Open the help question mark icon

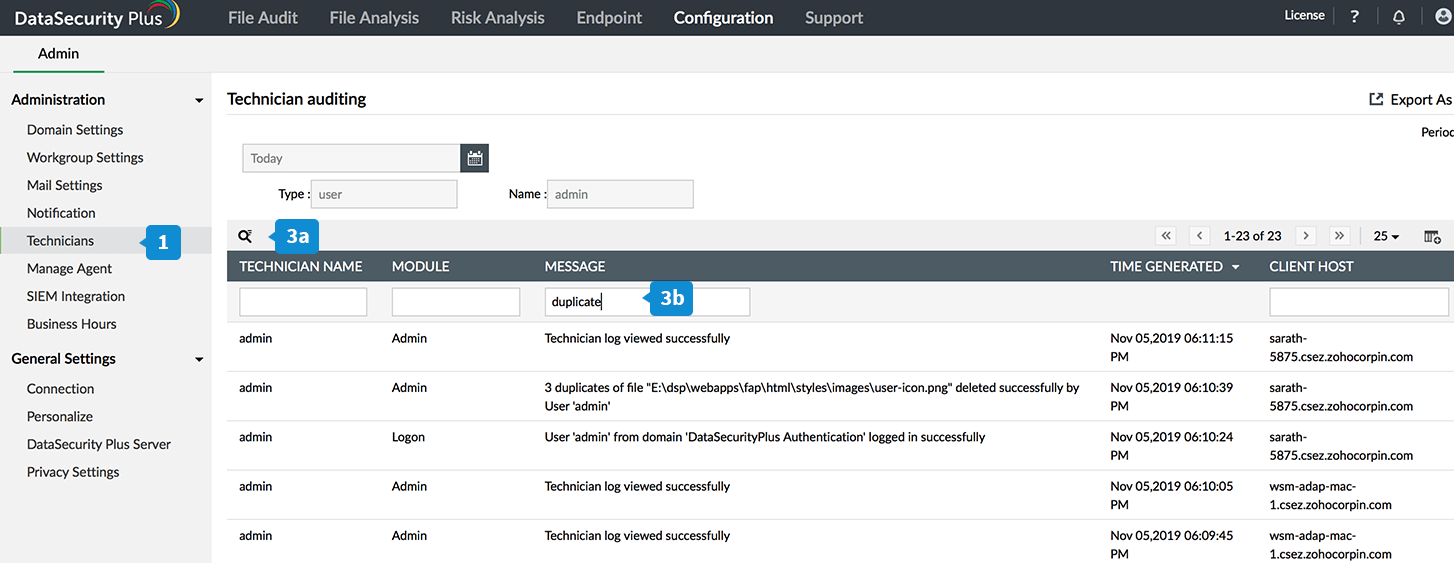coord(1355,17)
